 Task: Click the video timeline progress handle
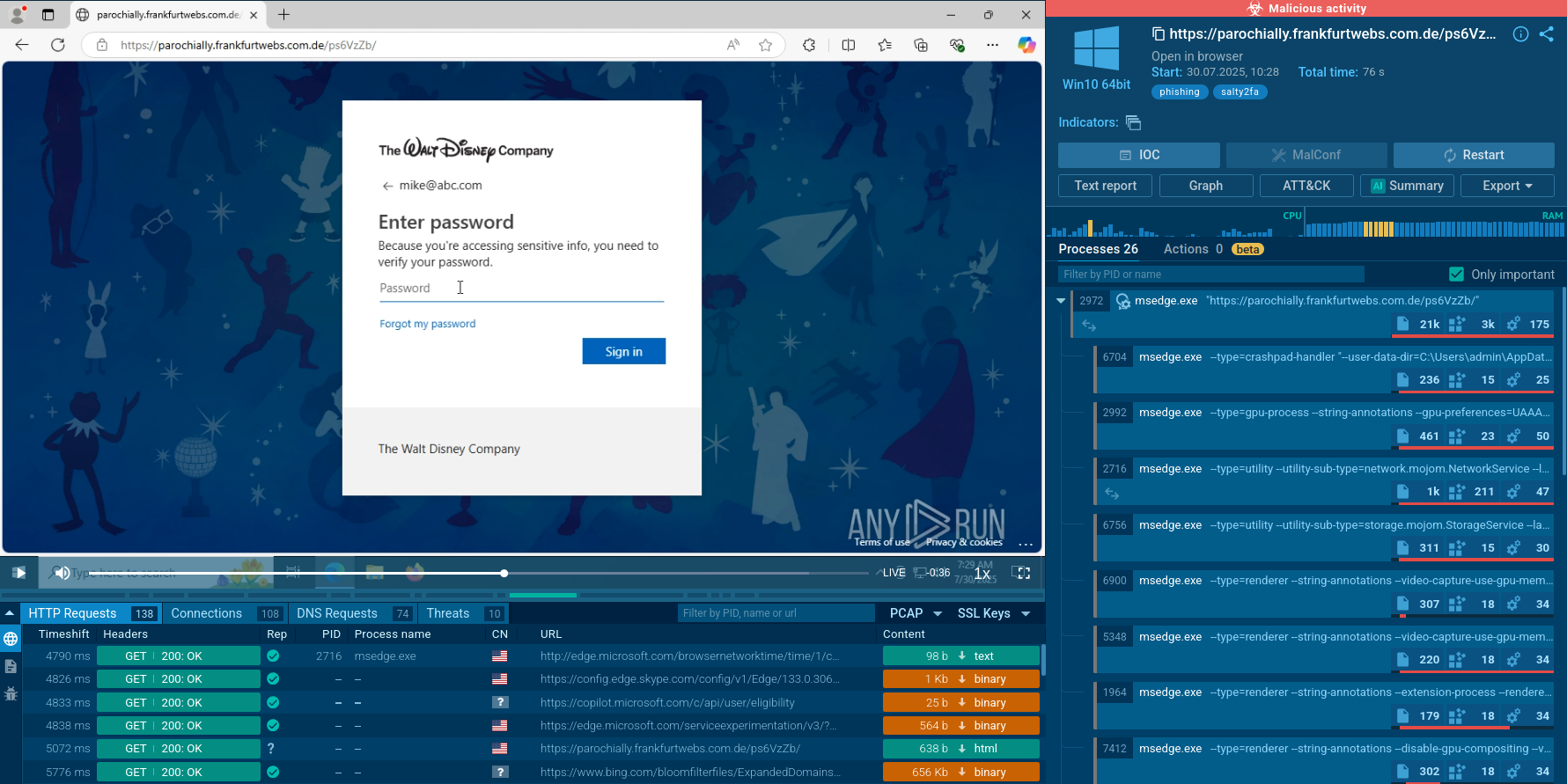[x=504, y=574]
